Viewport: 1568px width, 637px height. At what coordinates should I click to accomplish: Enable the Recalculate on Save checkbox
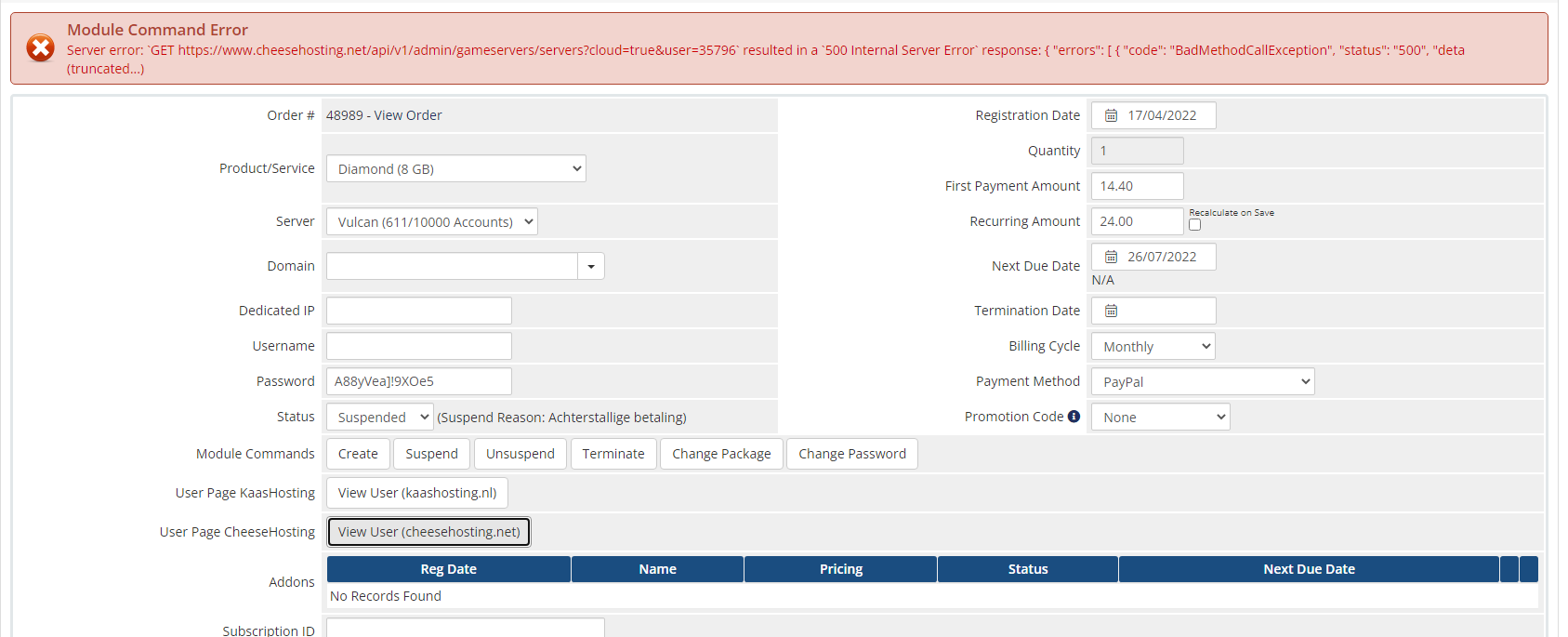point(1194,225)
